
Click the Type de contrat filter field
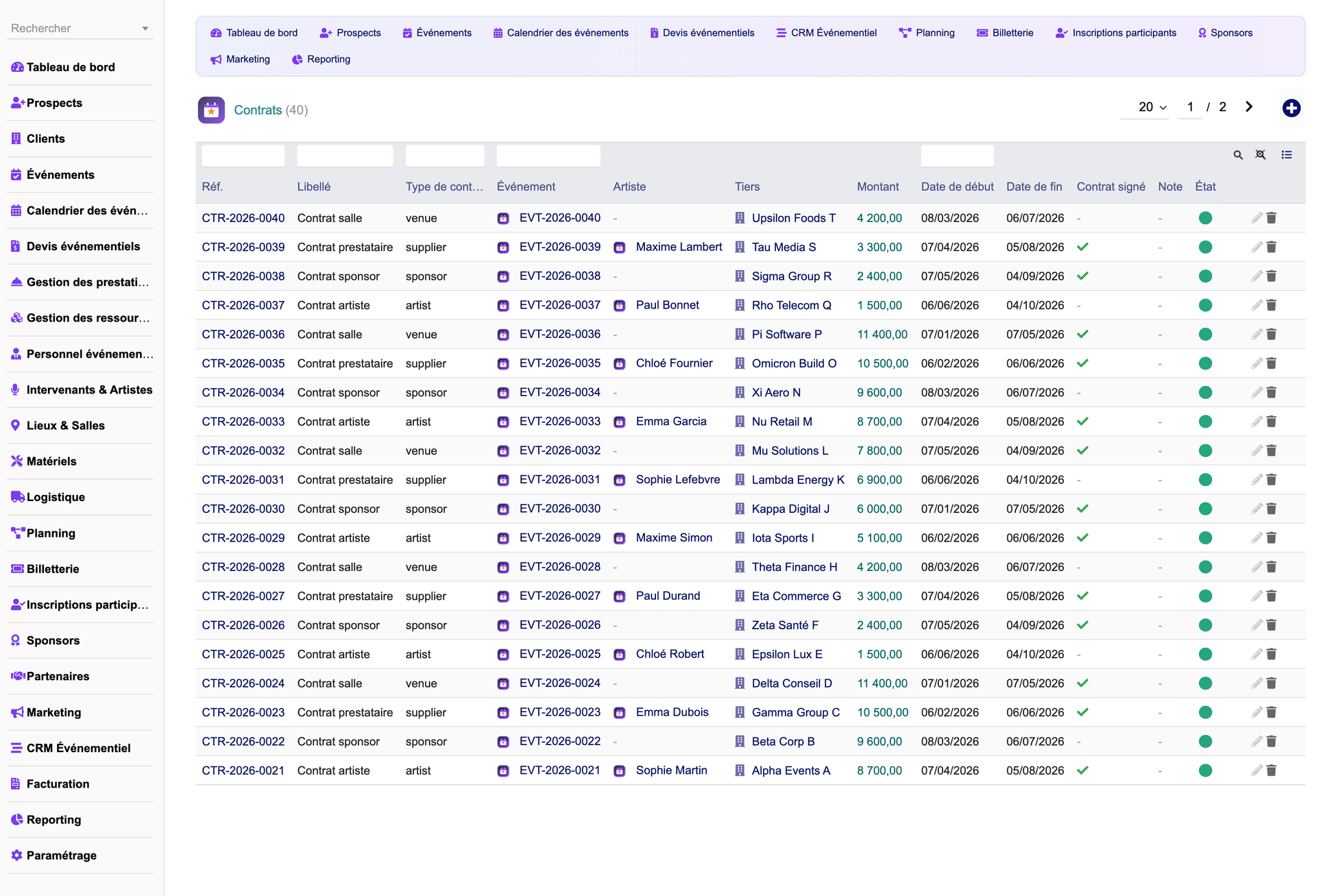click(x=445, y=156)
